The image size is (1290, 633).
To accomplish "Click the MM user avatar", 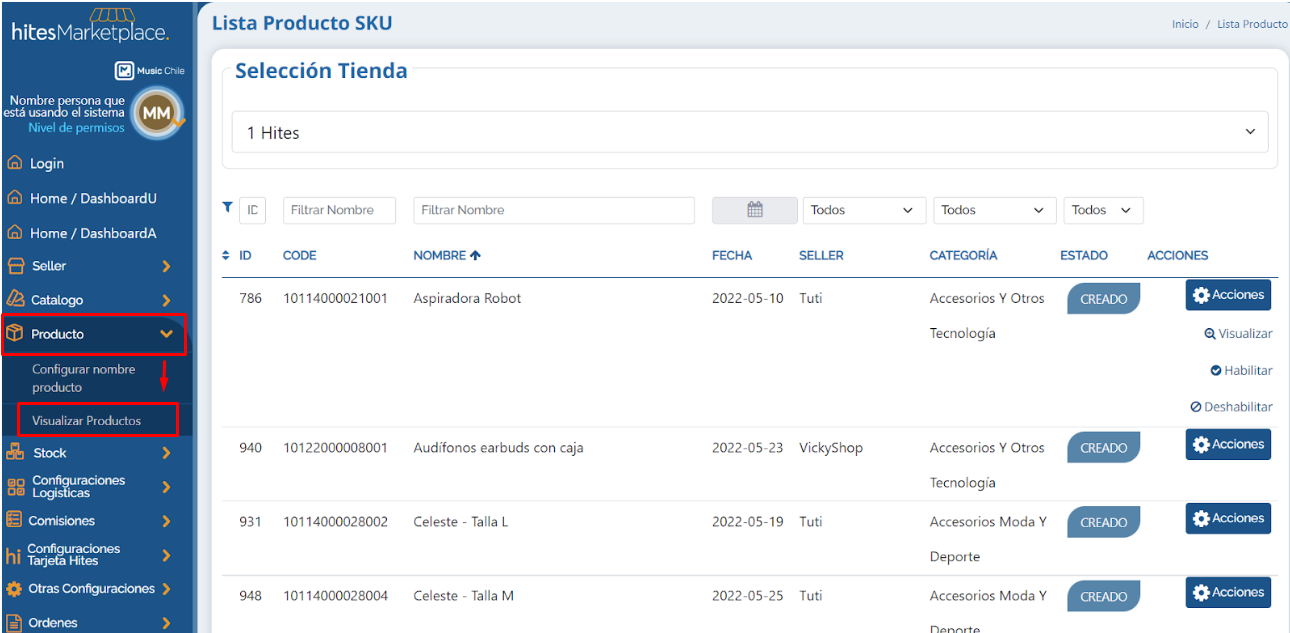I will pos(158,113).
